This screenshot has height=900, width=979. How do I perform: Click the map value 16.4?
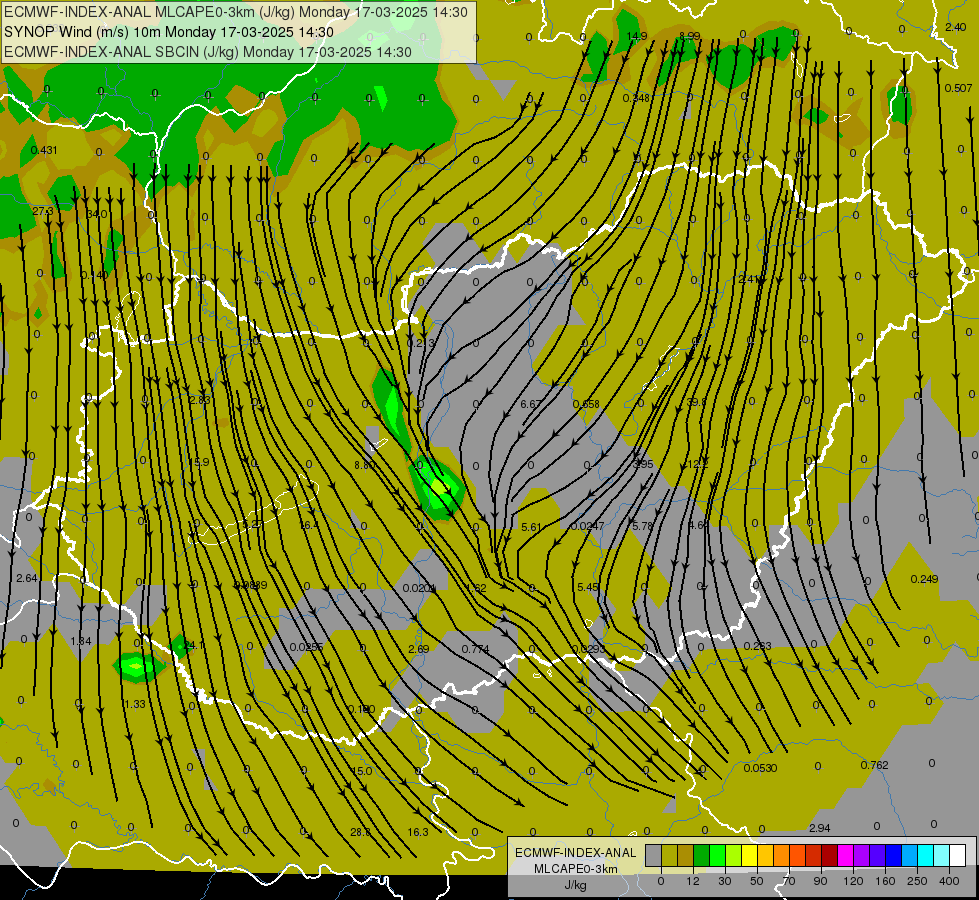(309, 525)
